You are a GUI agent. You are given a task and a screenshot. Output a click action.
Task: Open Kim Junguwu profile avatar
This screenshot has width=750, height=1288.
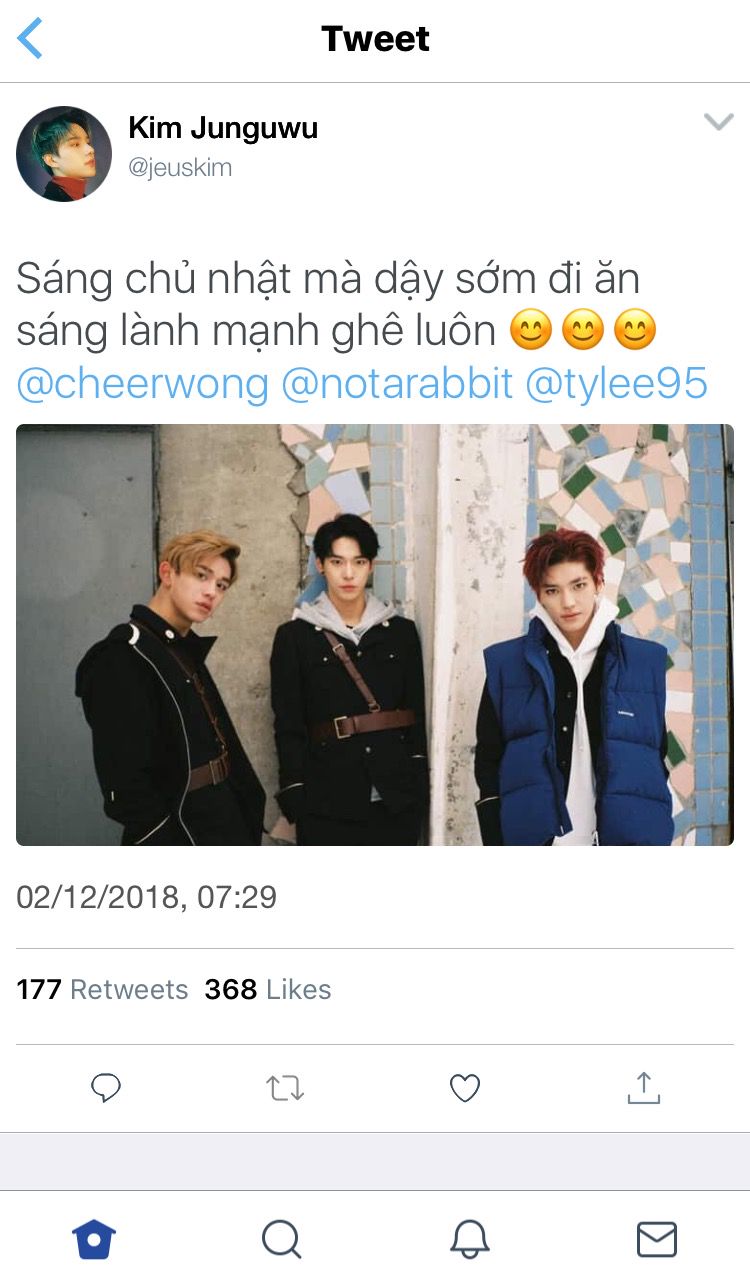(64, 154)
